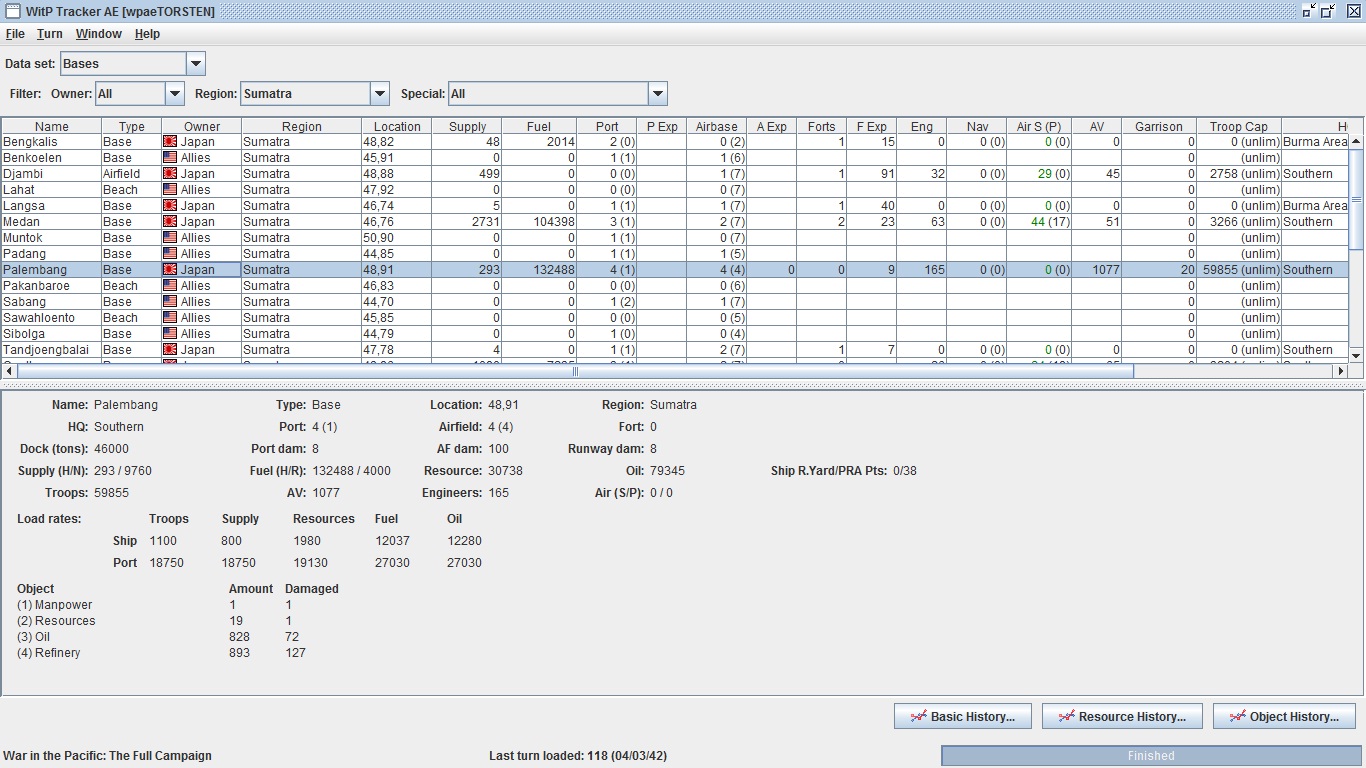Click the Japan flag icon in the Langsa row
Viewport: 1366px width, 768px height.
[x=170, y=206]
